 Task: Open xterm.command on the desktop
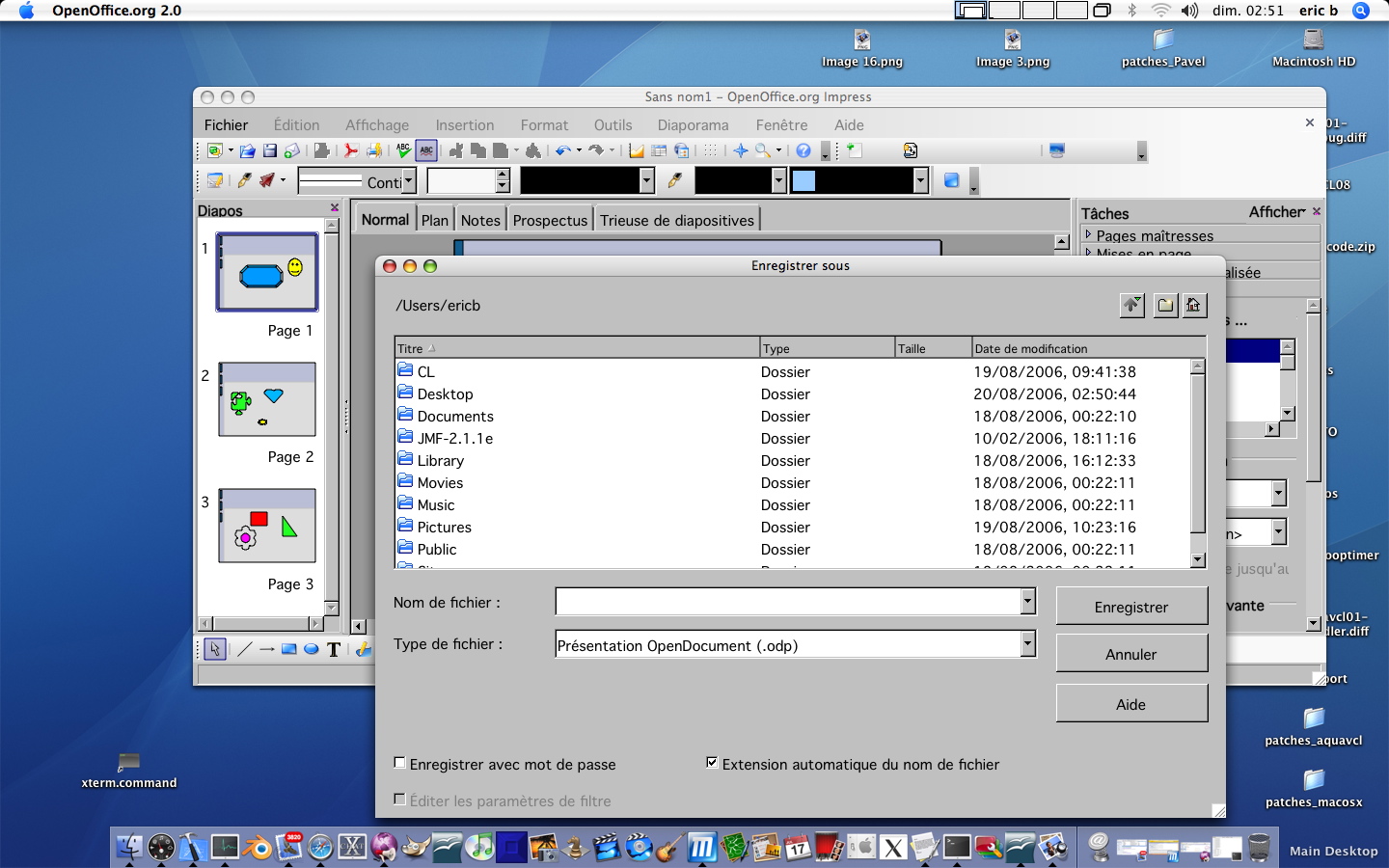click(x=129, y=771)
